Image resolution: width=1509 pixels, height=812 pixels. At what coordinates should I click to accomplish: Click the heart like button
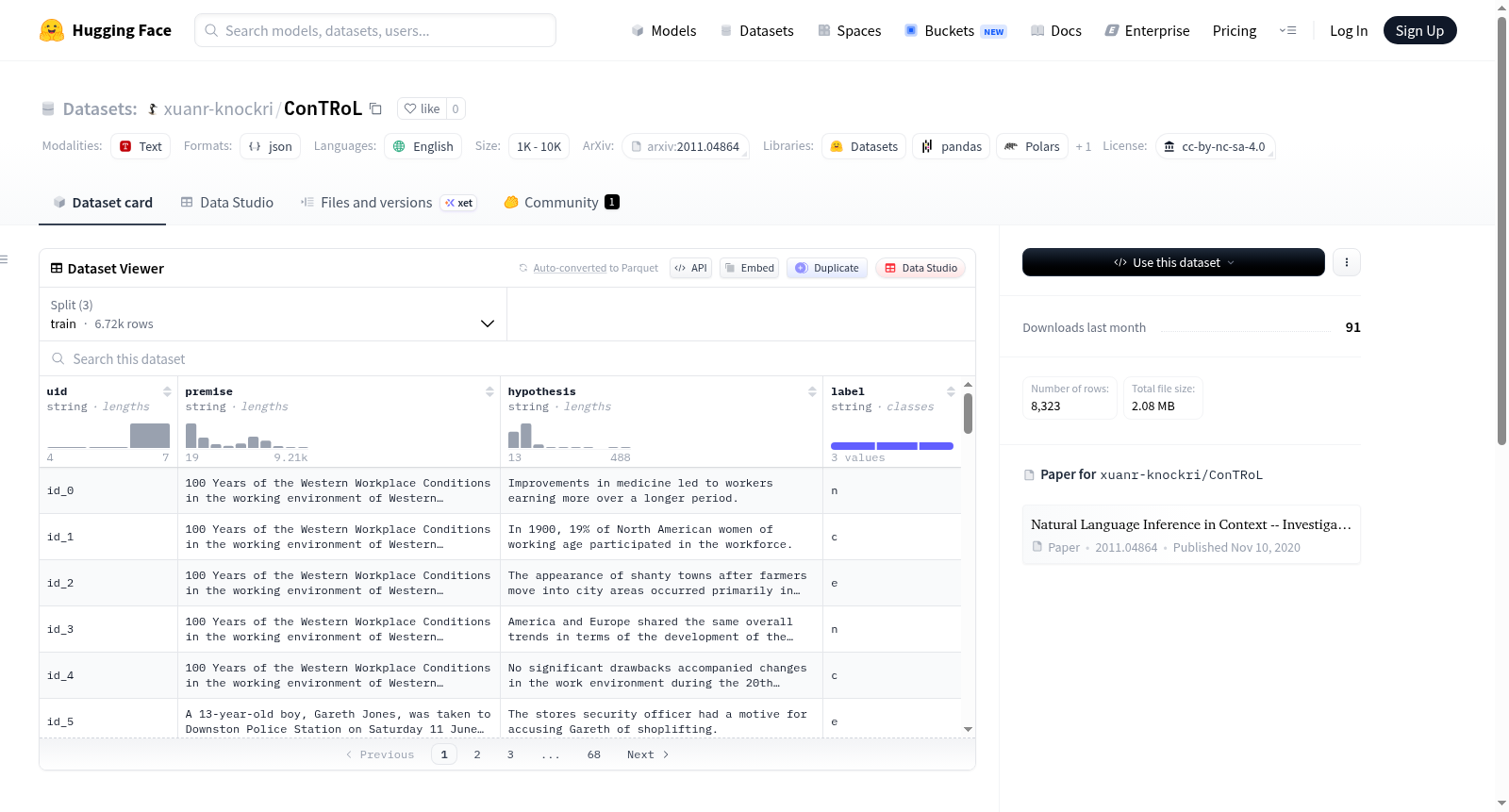tap(422, 108)
